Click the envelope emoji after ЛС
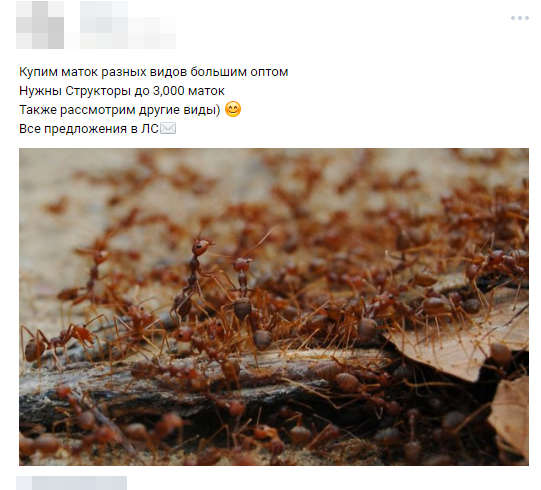The image size is (541, 490). click(168, 128)
